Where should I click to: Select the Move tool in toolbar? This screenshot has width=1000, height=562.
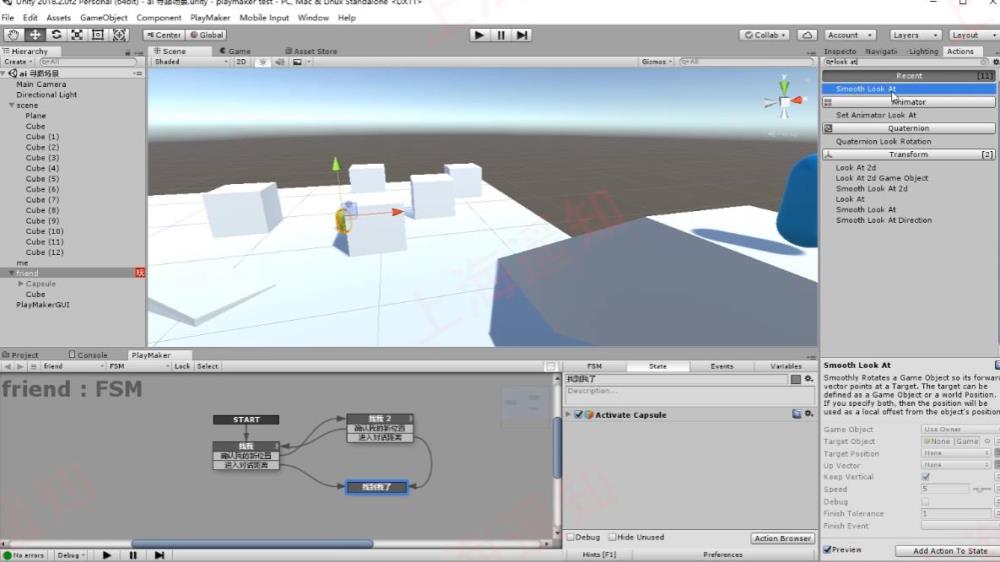34,35
